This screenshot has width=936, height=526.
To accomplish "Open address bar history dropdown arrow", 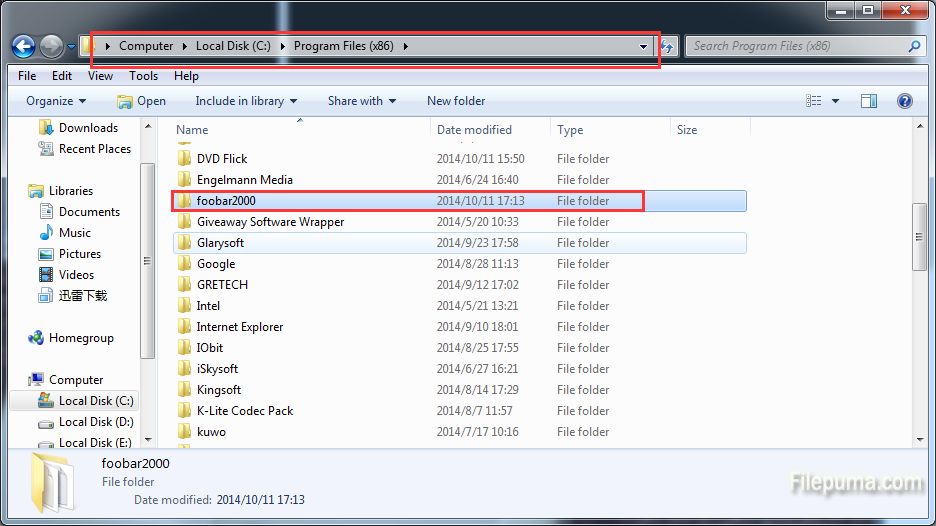I will coord(644,47).
